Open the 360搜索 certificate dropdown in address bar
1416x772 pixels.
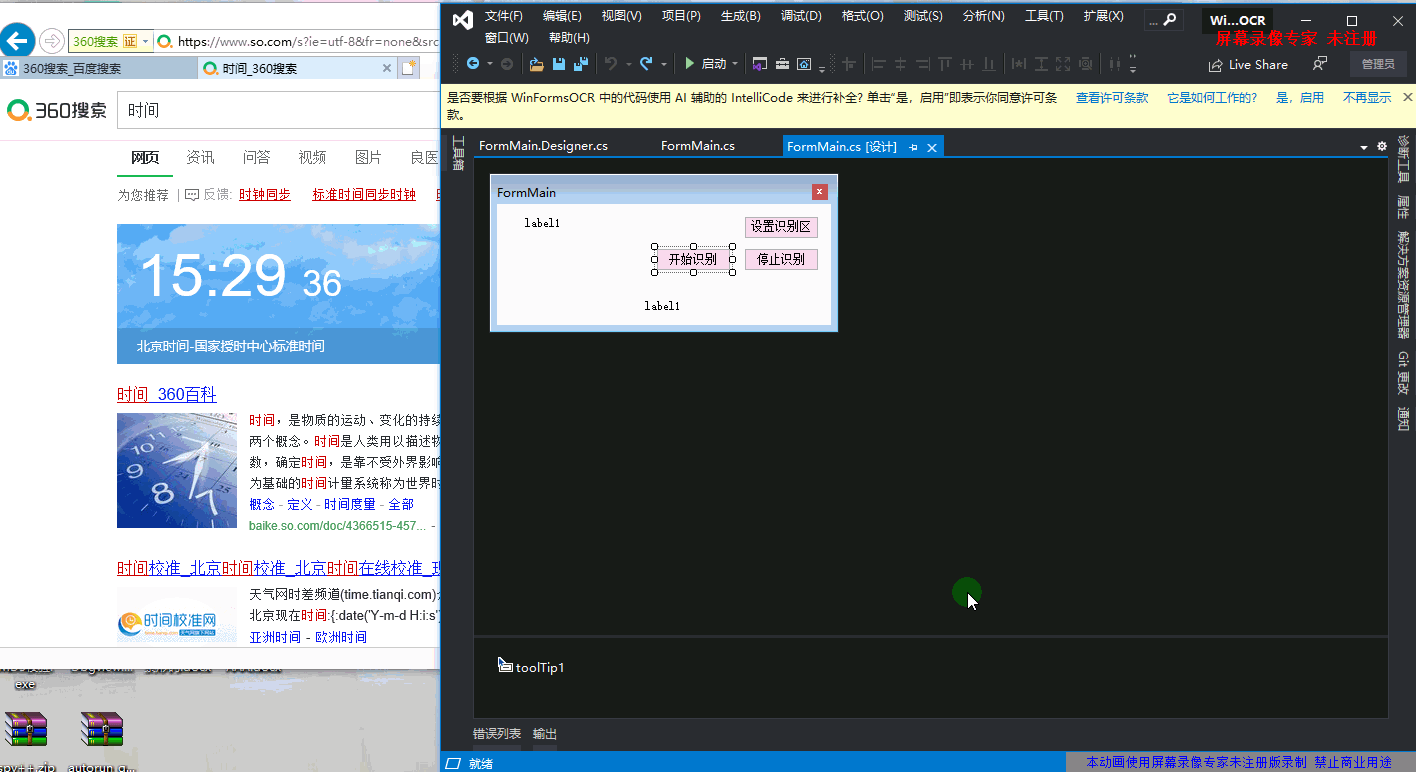(x=146, y=41)
